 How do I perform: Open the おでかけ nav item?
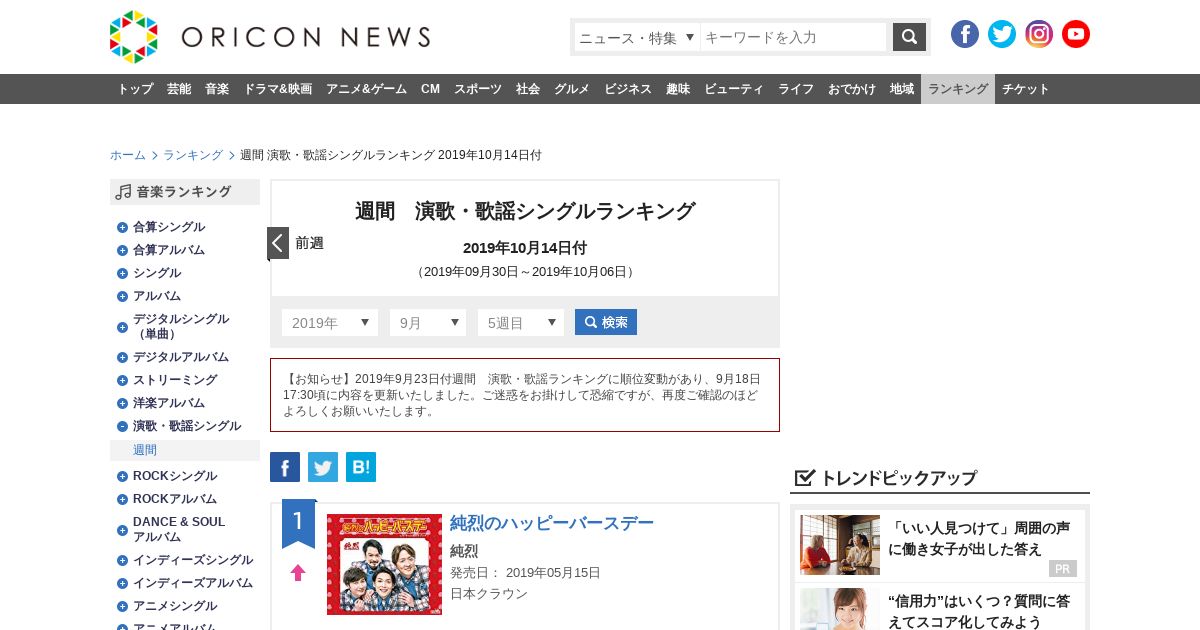pyautogui.click(x=852, y=89)
